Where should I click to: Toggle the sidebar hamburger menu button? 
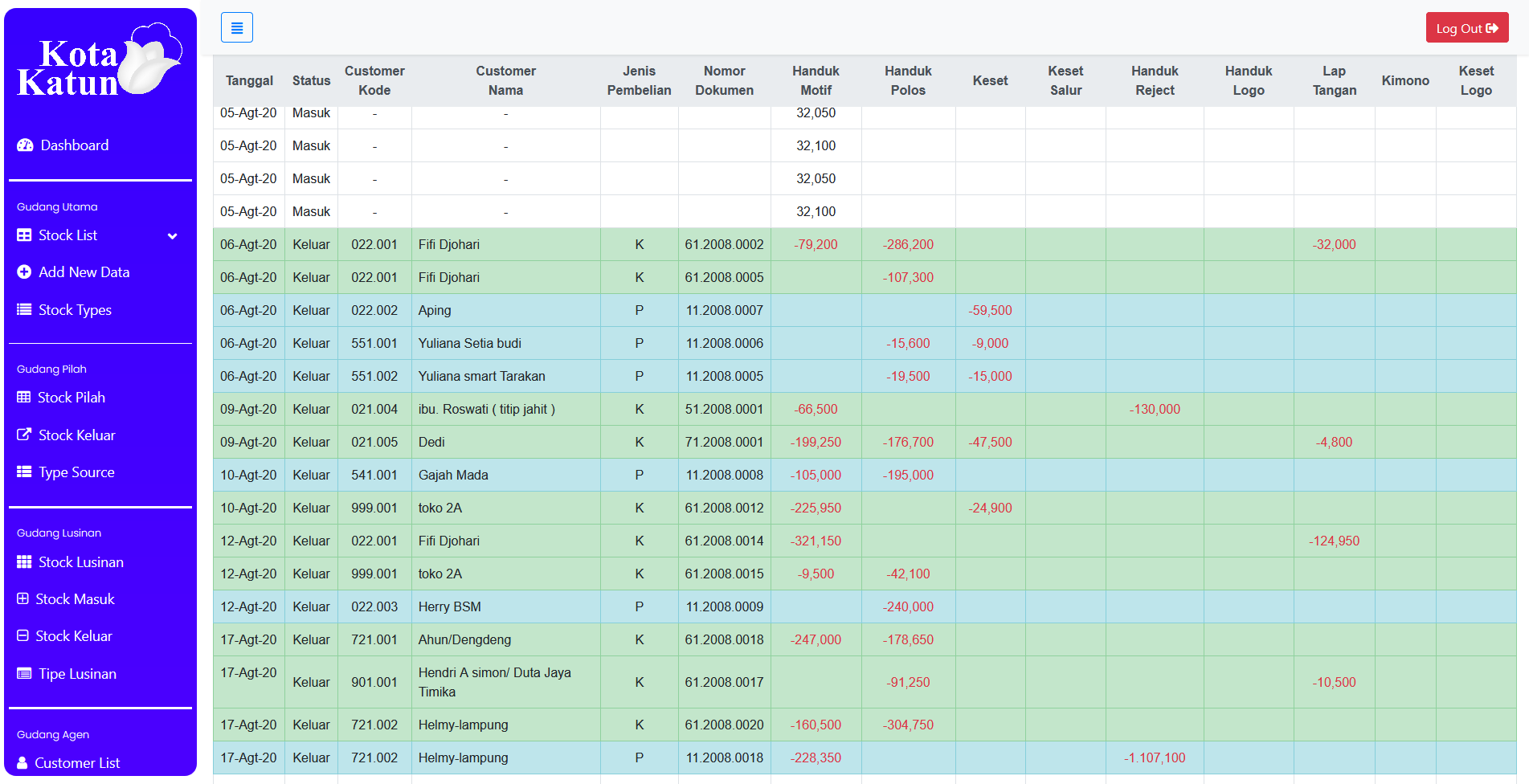pos(237,27)
